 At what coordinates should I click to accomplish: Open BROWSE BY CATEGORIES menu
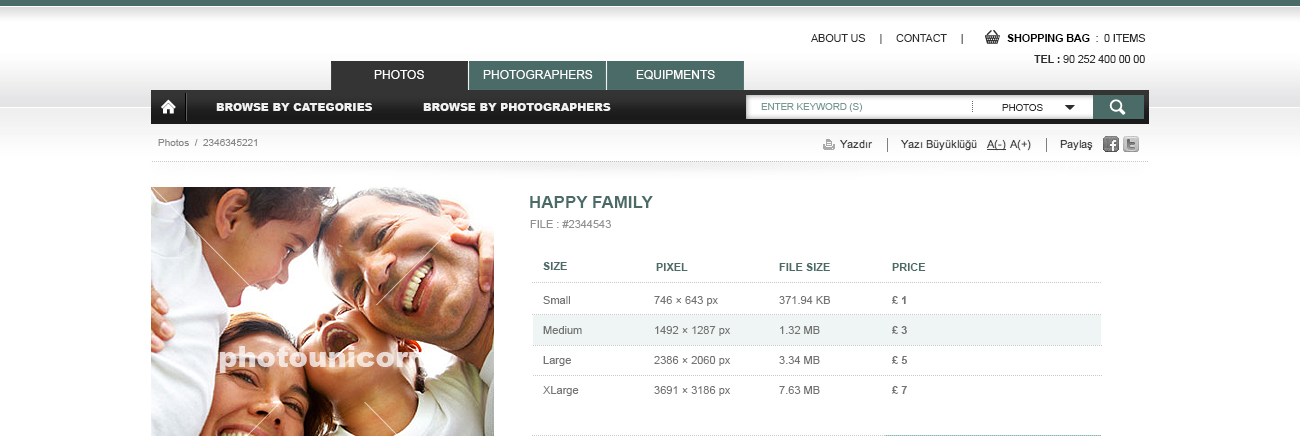coord(294,107)
